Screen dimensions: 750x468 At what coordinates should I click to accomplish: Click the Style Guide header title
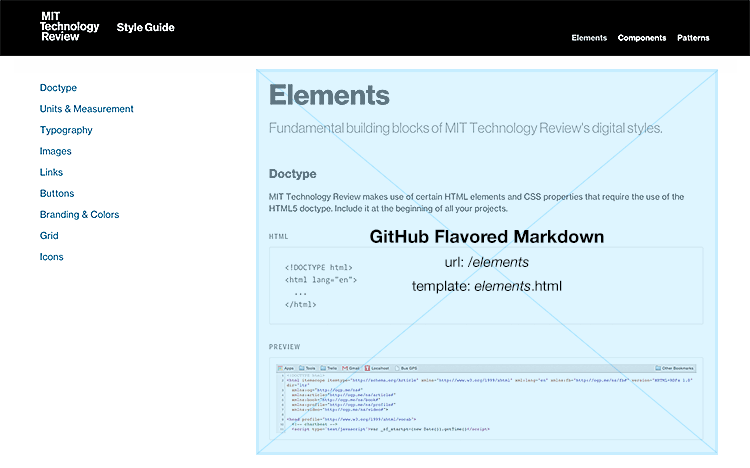pos(145,27)
